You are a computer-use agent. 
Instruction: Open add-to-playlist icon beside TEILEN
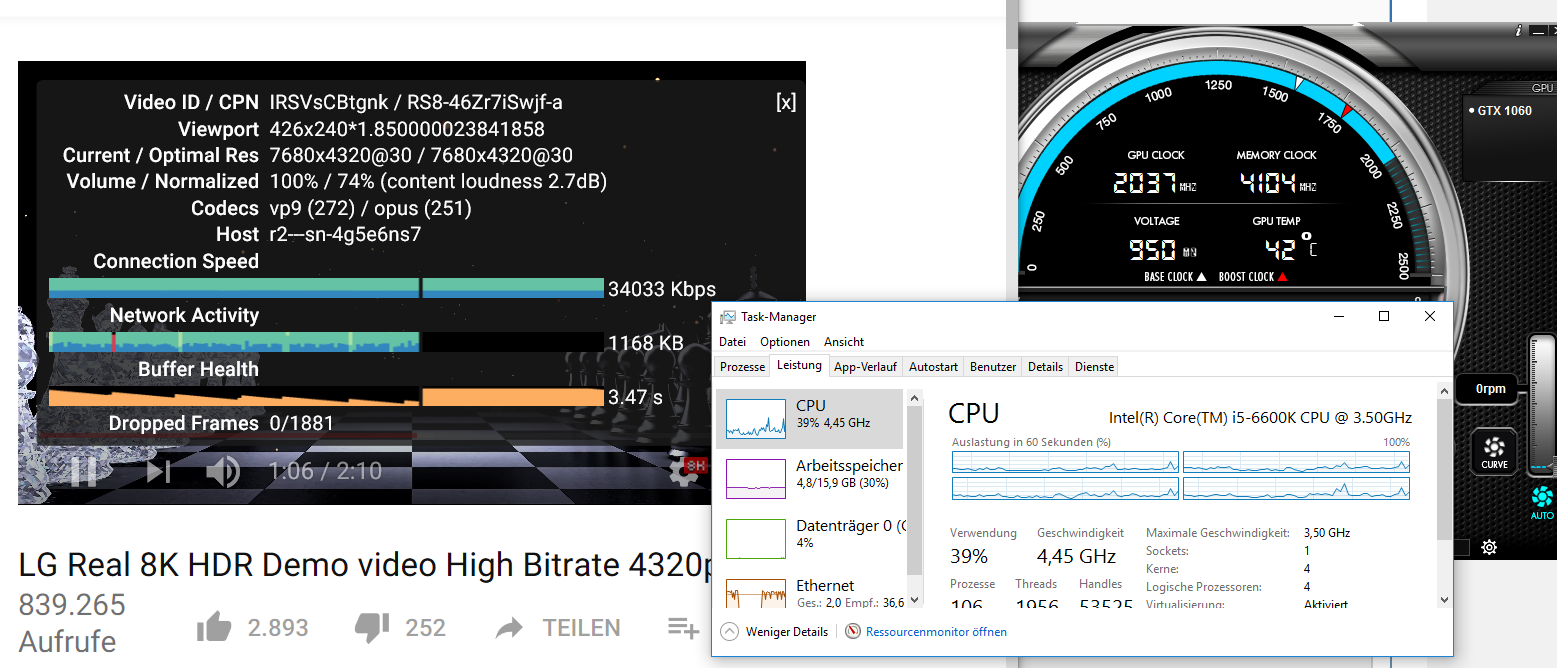(x=683, y=628)
